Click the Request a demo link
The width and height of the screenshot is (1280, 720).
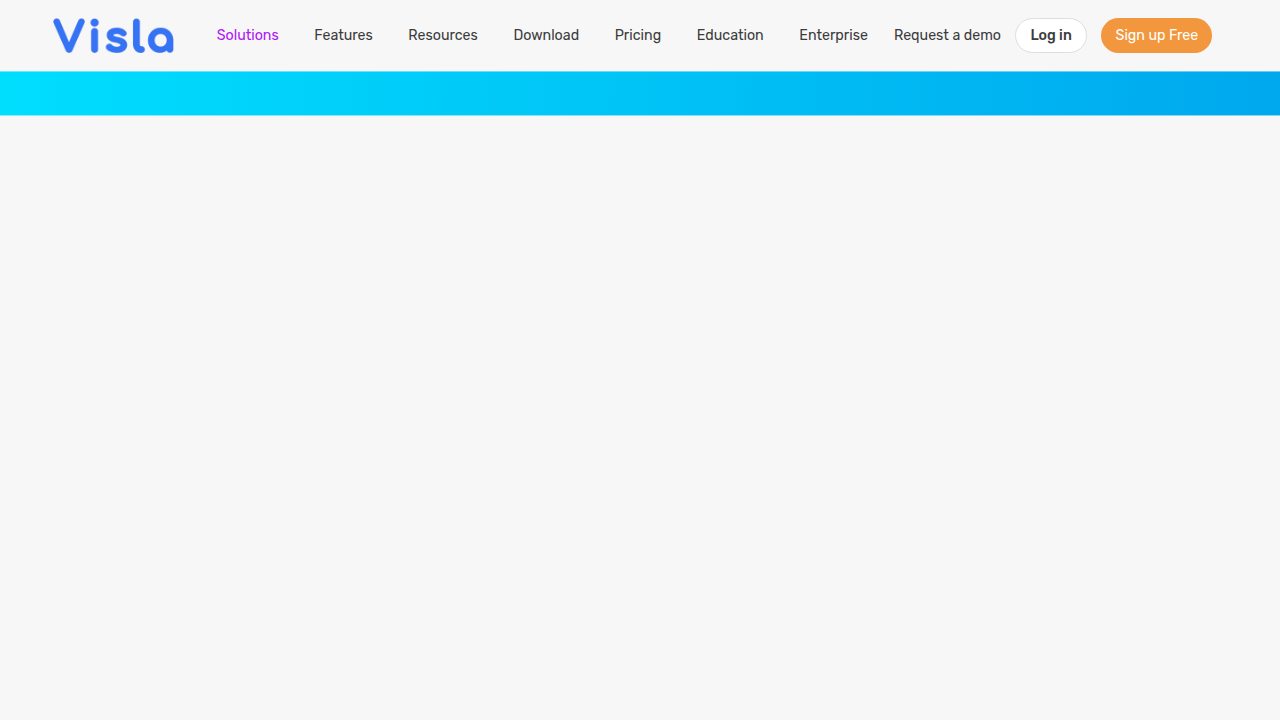click(947, 35)
